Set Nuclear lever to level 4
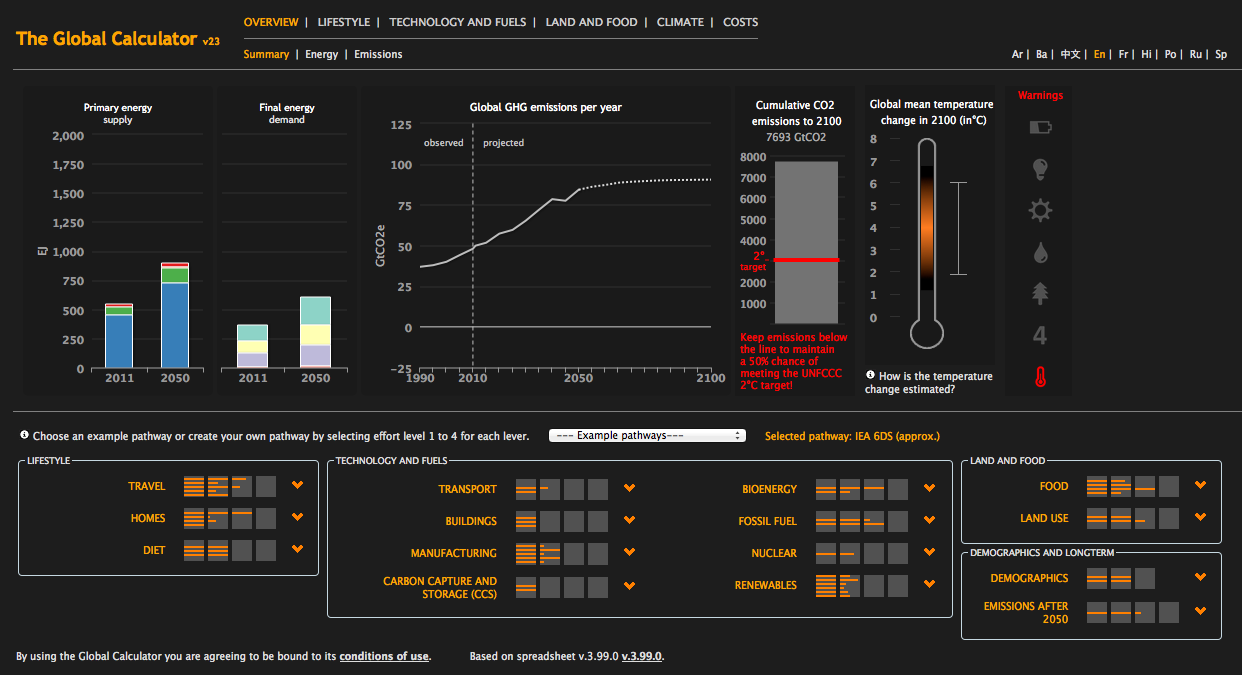This screenshot has height=675, width=1242. (x=898, y=554)
